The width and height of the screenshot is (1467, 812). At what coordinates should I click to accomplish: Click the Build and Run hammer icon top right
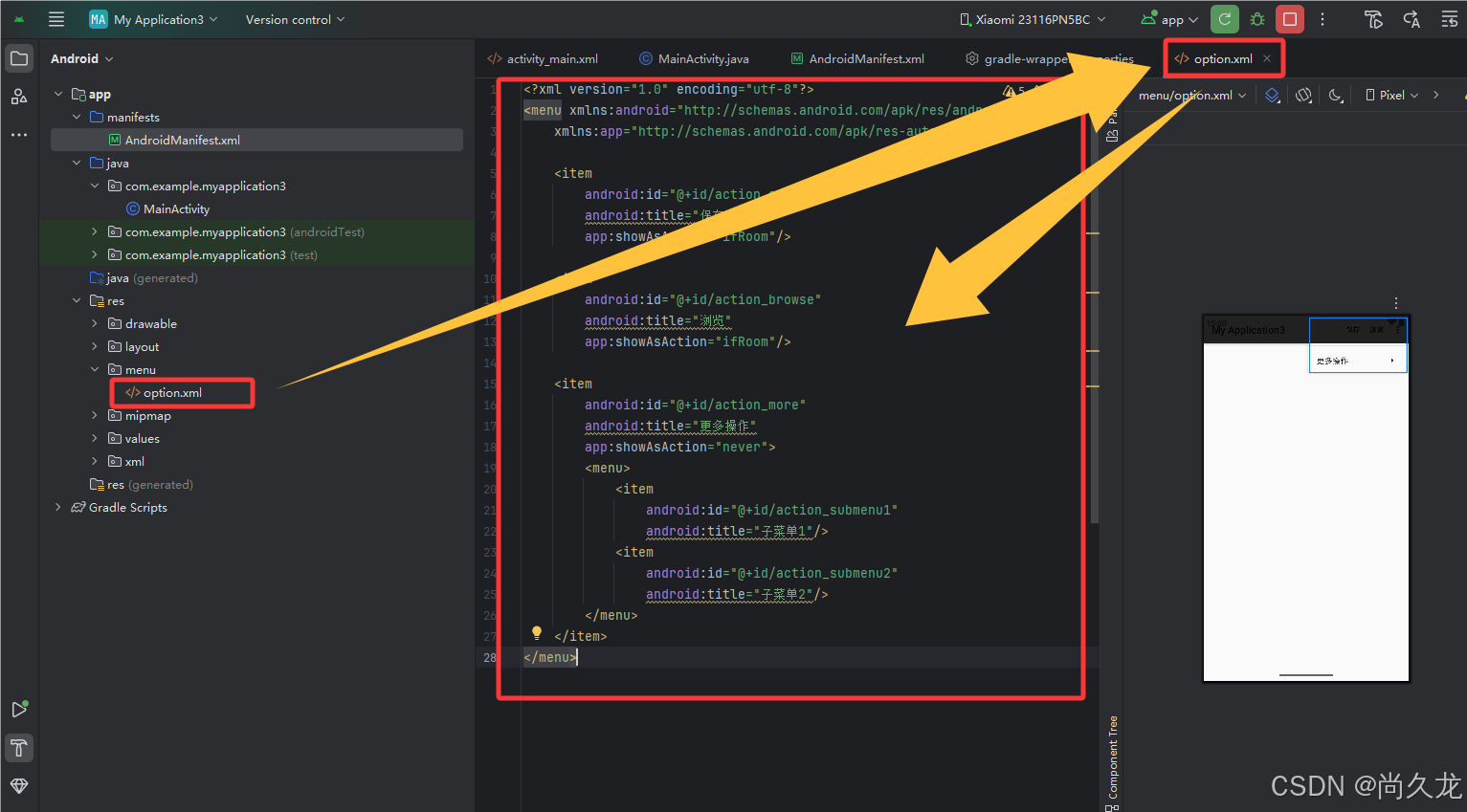pyautogui.click(x=1373, y=19)
